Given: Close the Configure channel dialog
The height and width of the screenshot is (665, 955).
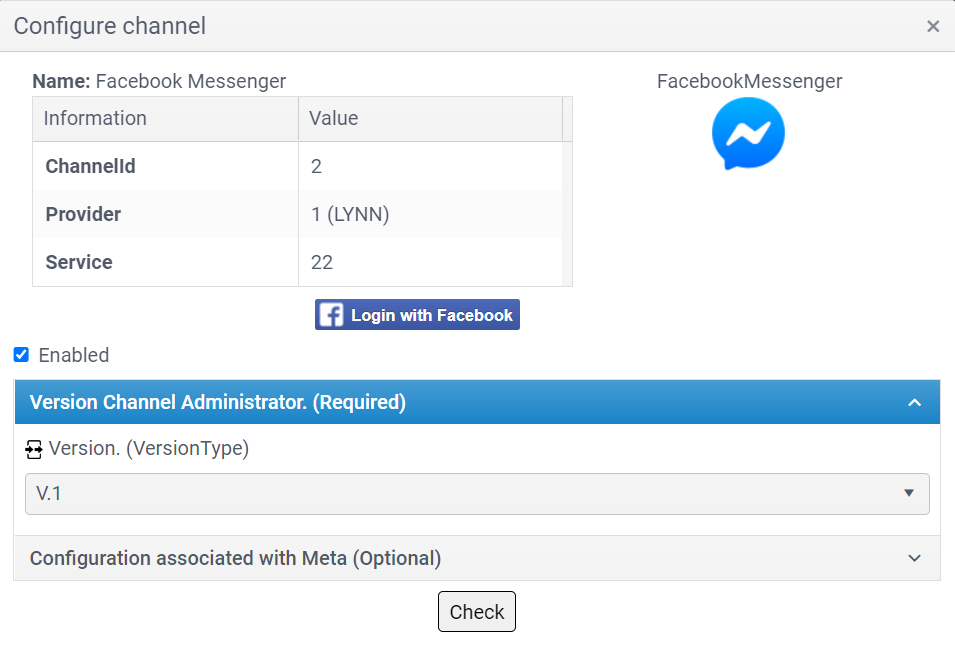Looking at the screenshot, I should 932,26.
